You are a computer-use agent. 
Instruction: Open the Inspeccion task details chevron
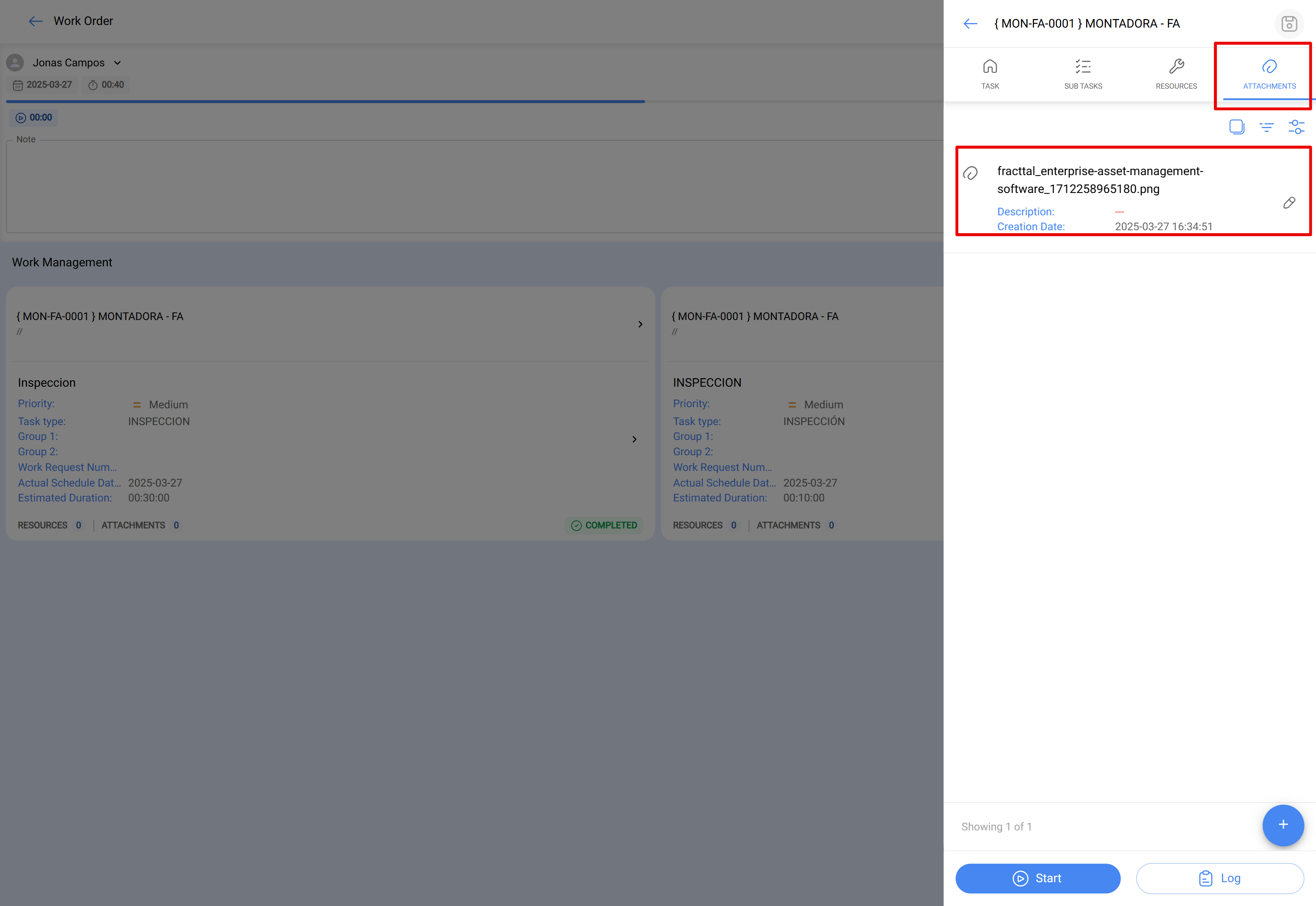(634, 439)
